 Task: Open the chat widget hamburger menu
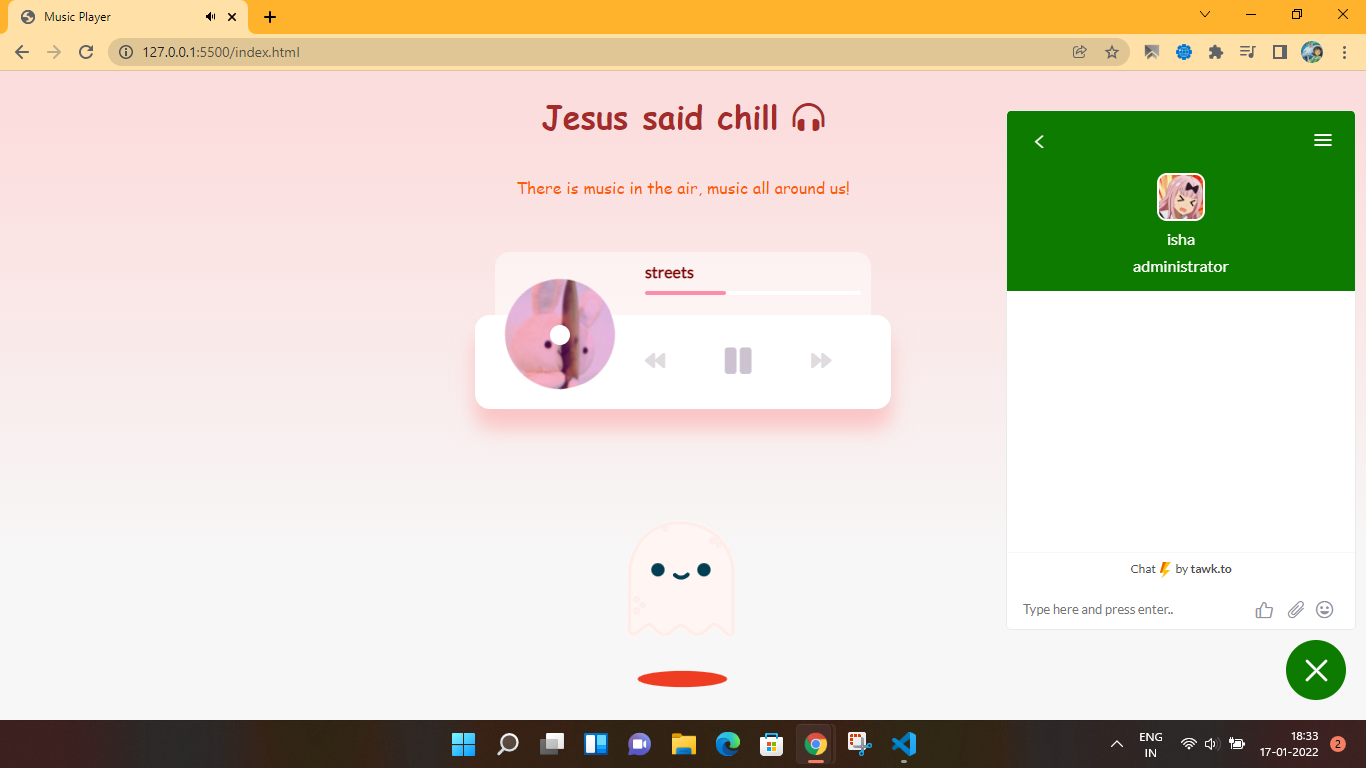(1322, 140)
